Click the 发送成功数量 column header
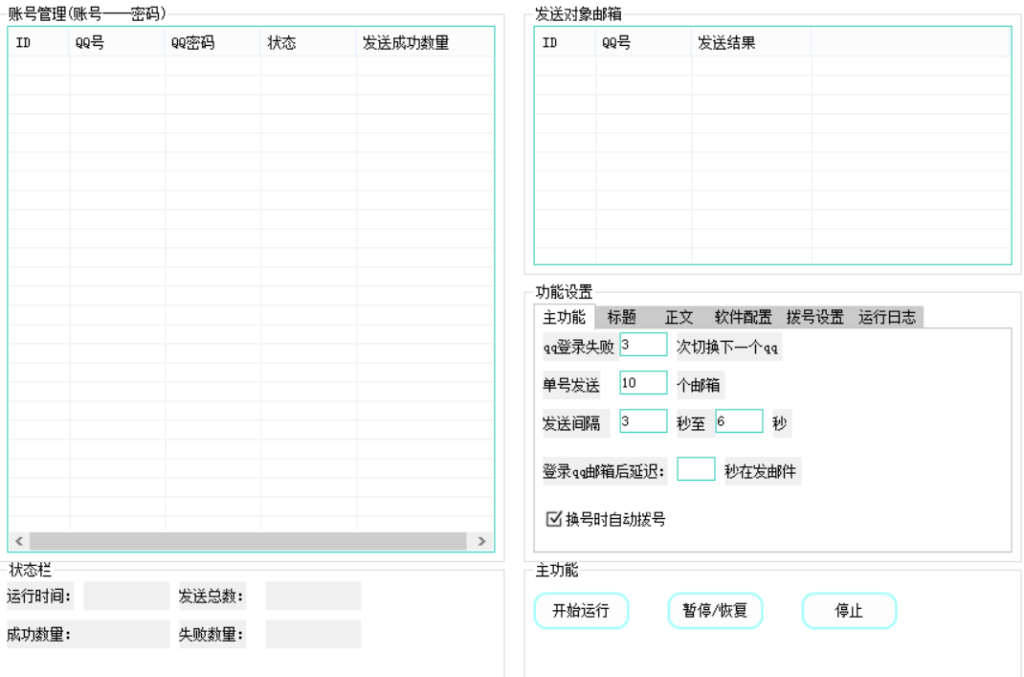The width and height of the screenshot is (1024, 677). coord(407,43)
